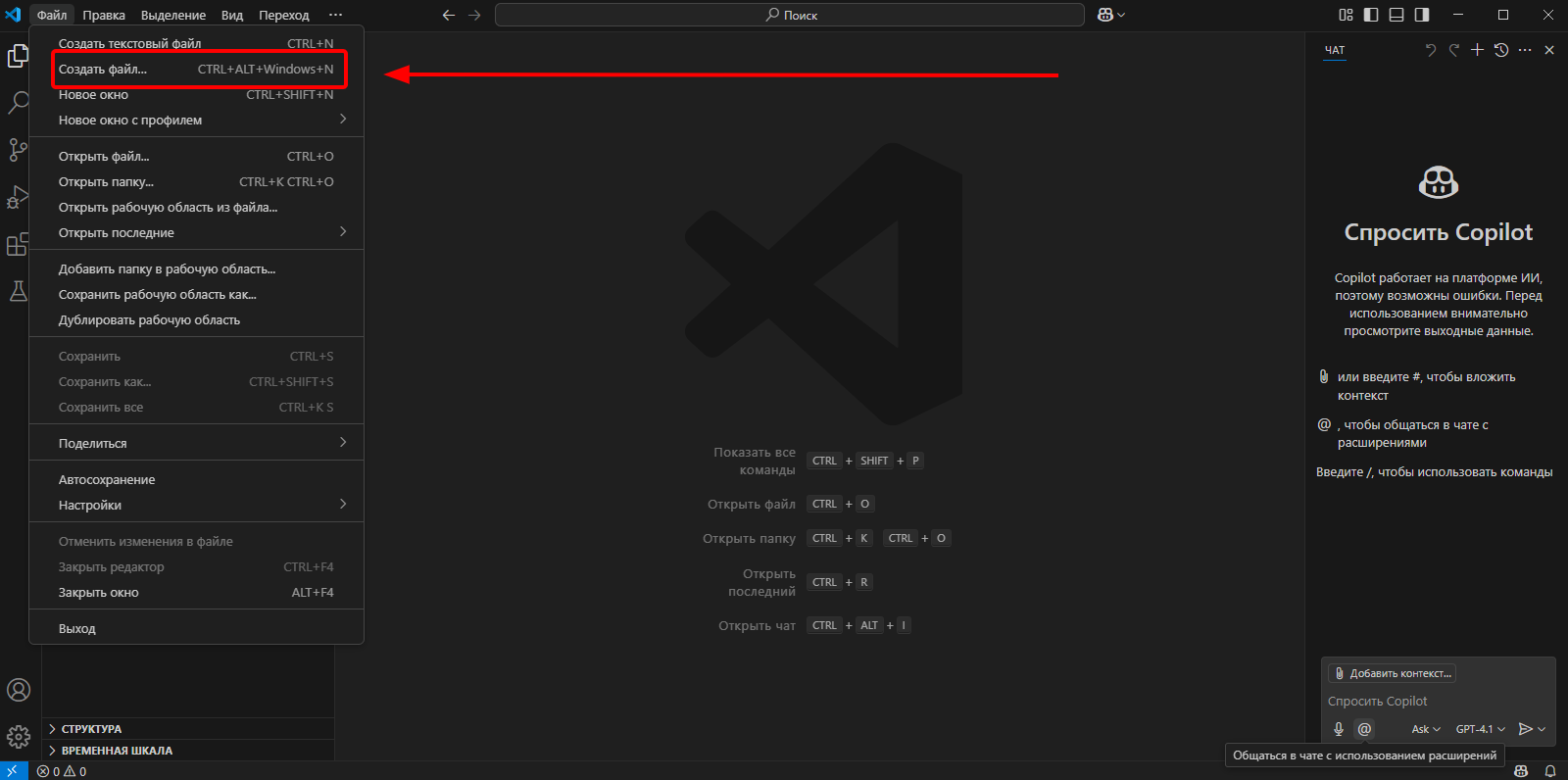This screenshot has height=780, width=1568.
Task: Open the Ask mode dropdown
Action: (1425, 729)
